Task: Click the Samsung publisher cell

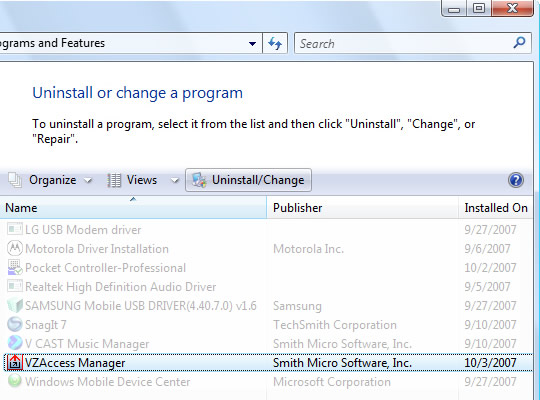Action: click(297, 306)
